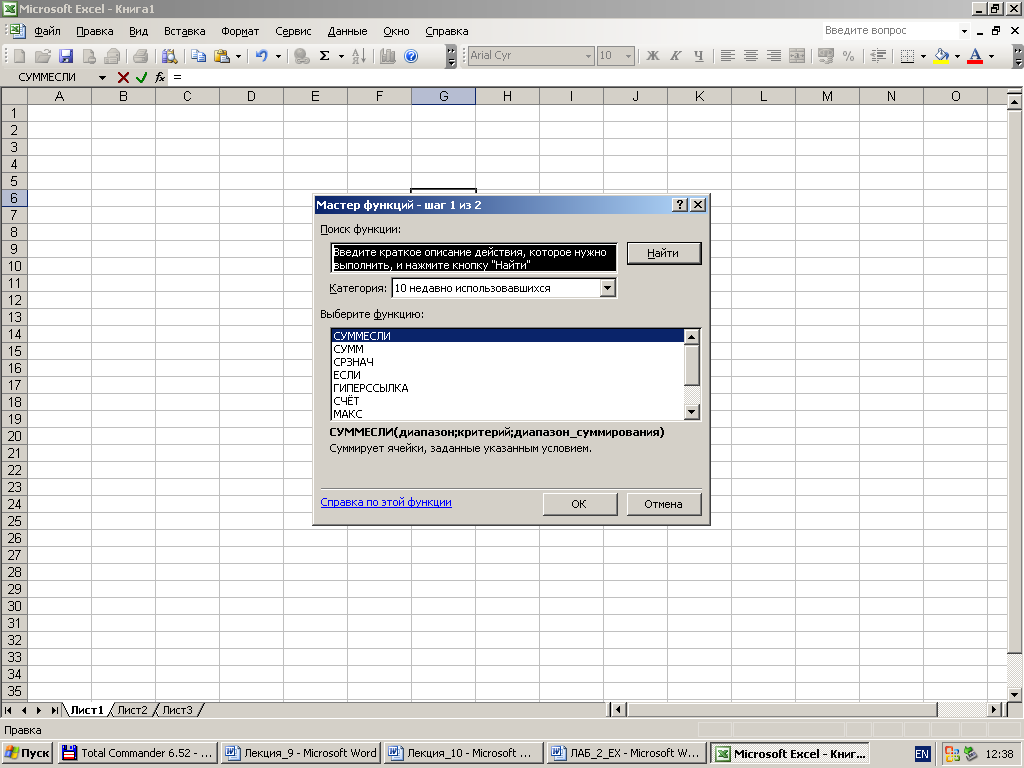Open the Вставка menu
The image size is (1024, 768).
(184, 31)
